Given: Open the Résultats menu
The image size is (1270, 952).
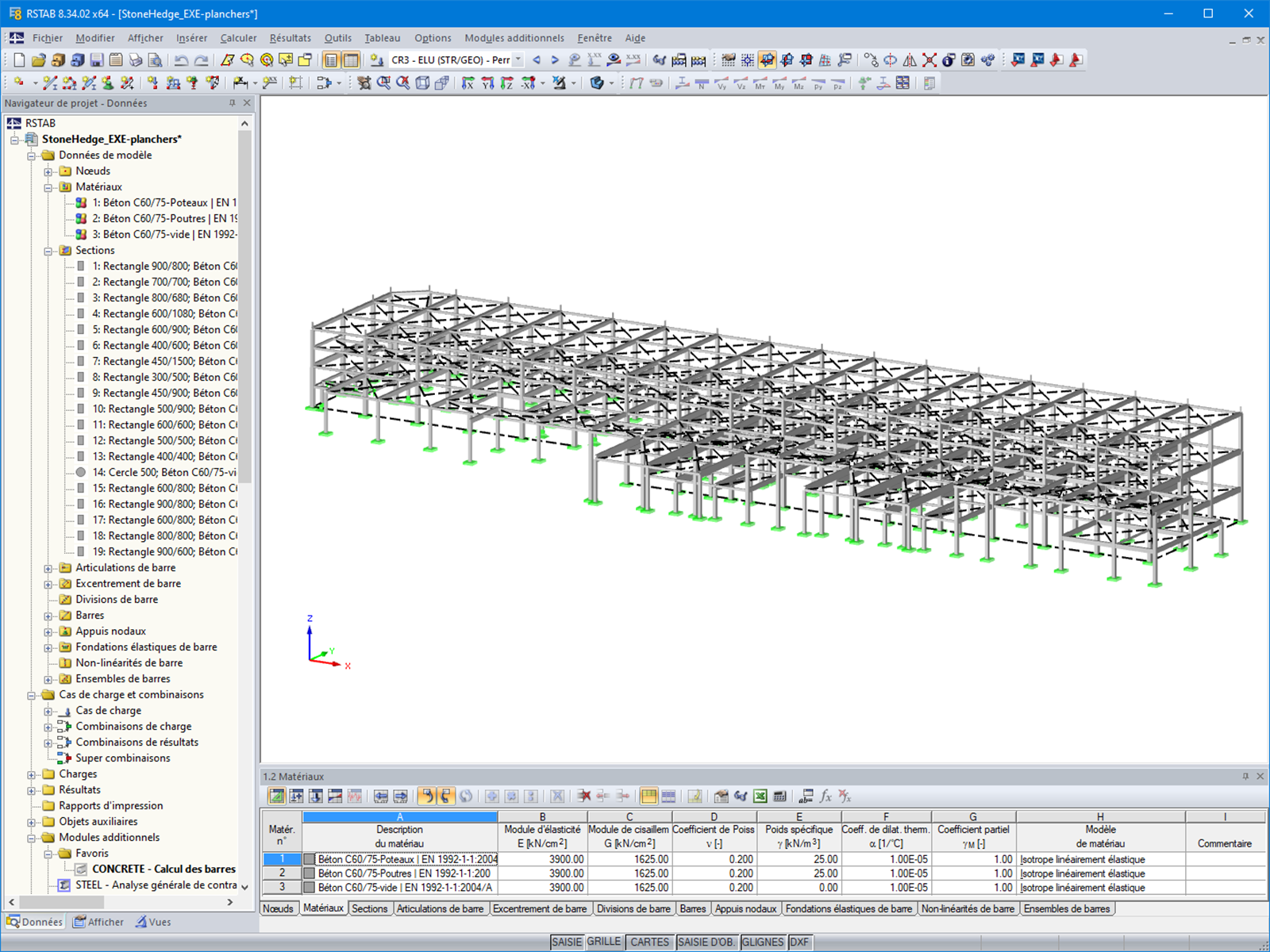Looking at the screenshot, I should click(x=290, y=37).
